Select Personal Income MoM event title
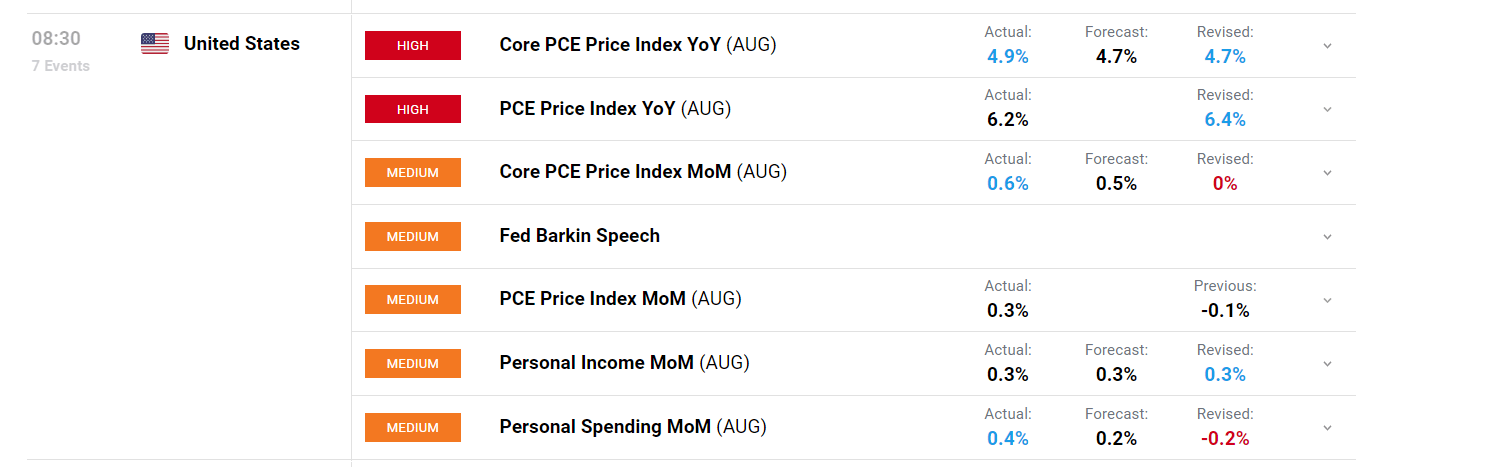The height and width of the screenshot is (467, 1498). tap(624, 363)
